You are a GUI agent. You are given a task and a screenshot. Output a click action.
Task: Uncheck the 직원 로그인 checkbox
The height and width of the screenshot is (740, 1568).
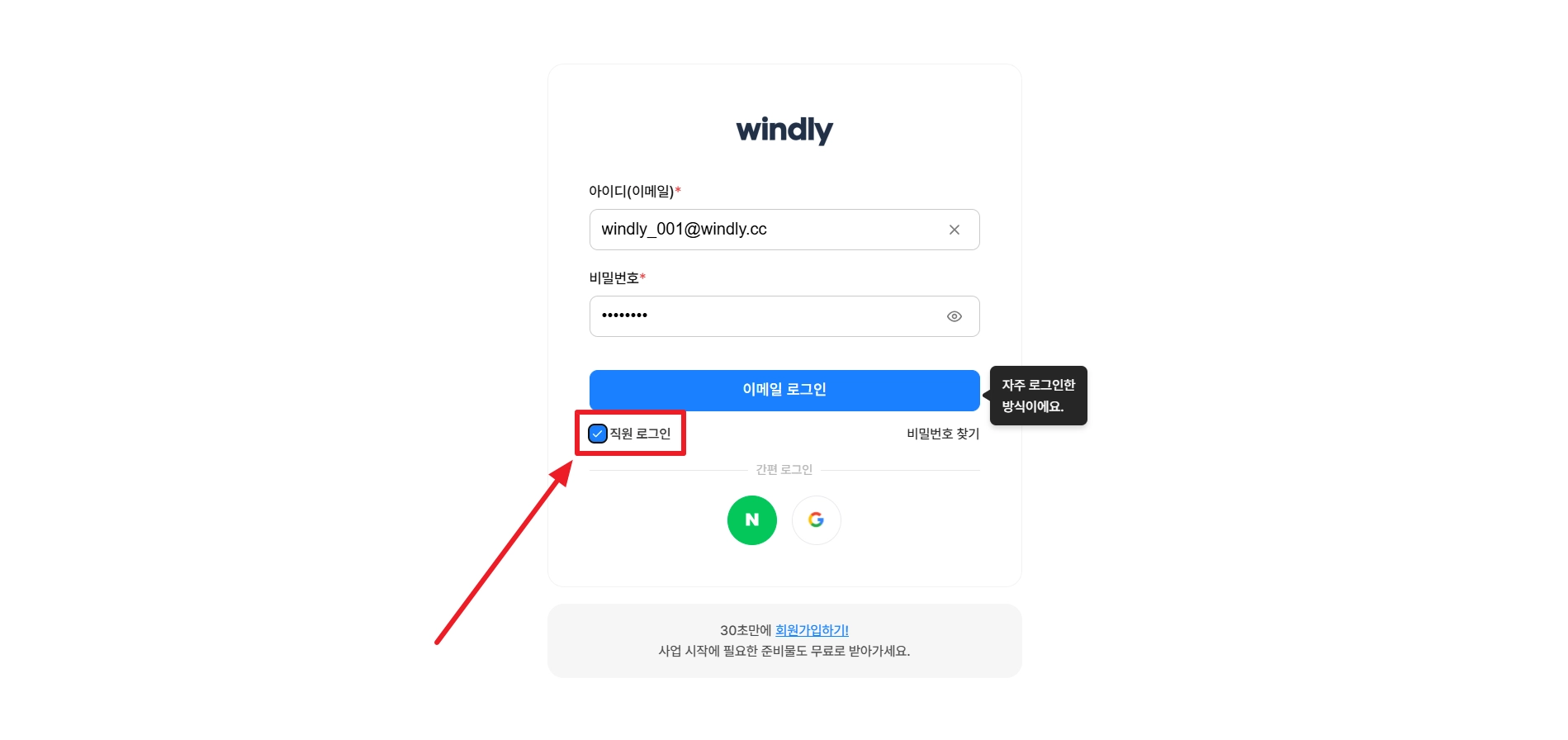598,434
